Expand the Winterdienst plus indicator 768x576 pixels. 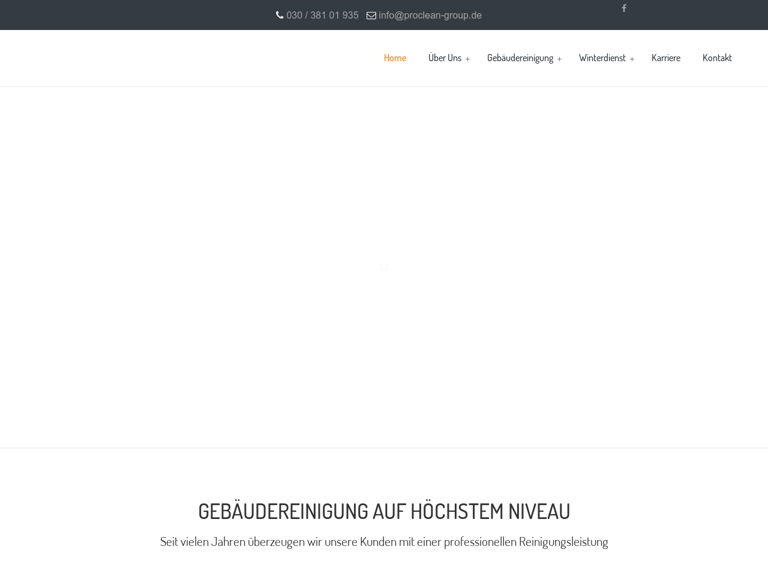(x=632, y=59)
